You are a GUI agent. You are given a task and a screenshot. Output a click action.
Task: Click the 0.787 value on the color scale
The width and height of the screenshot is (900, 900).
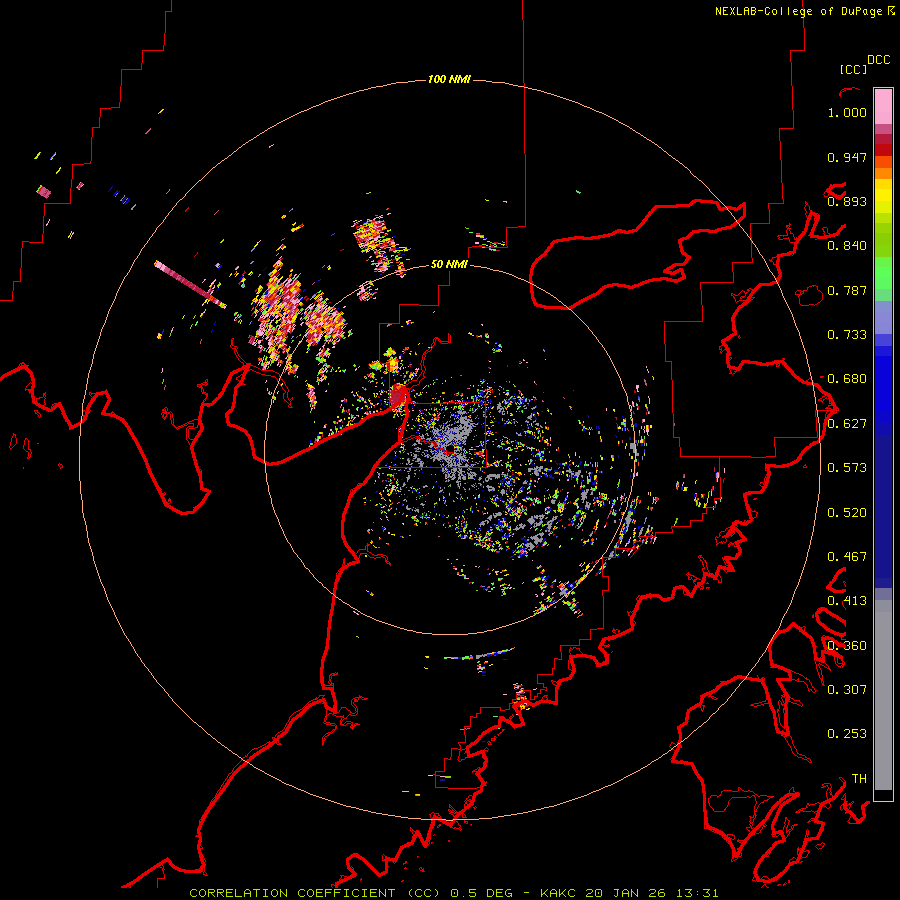[847, 290]
